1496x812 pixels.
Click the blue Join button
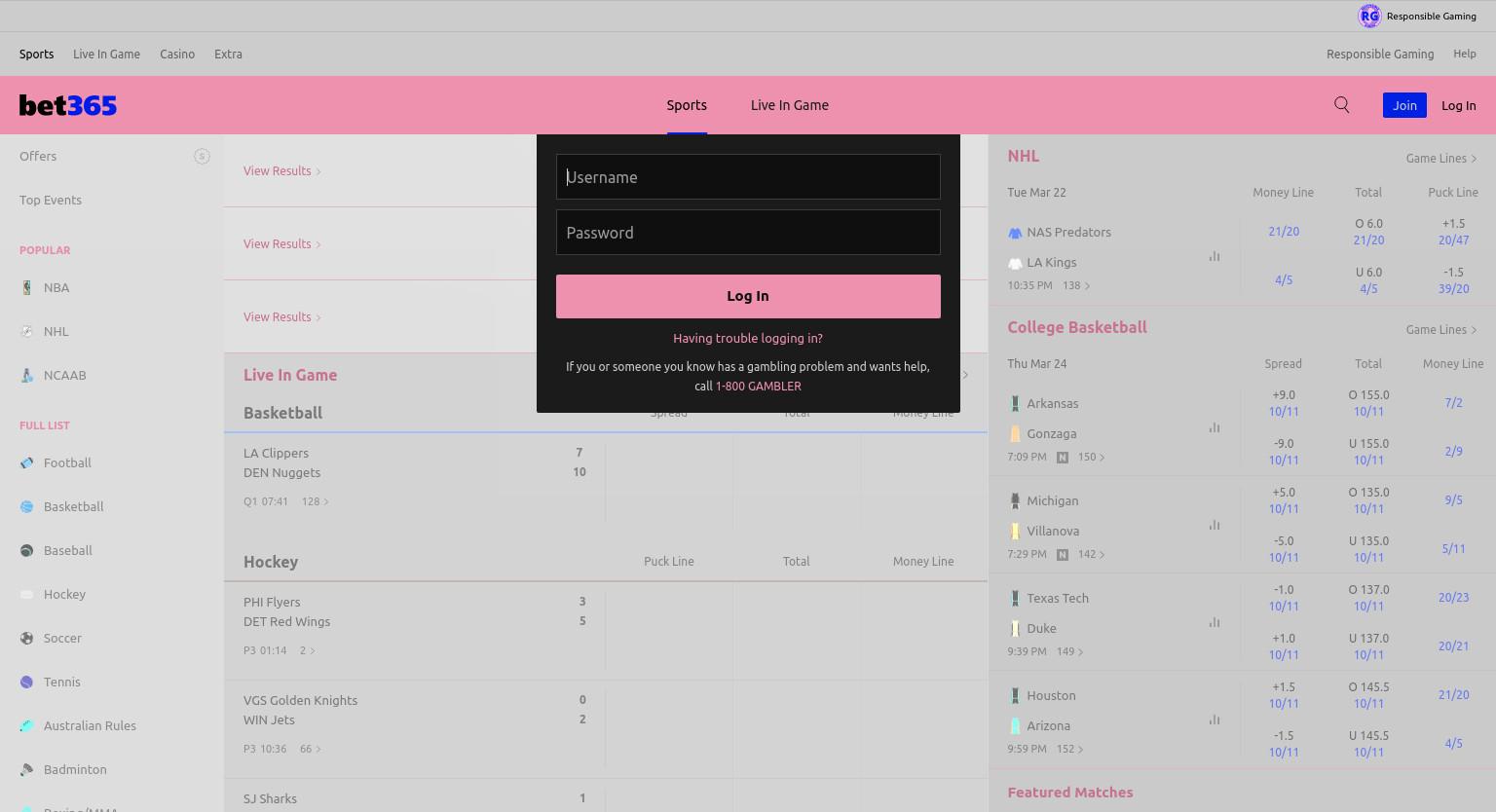coord(1404,105)
